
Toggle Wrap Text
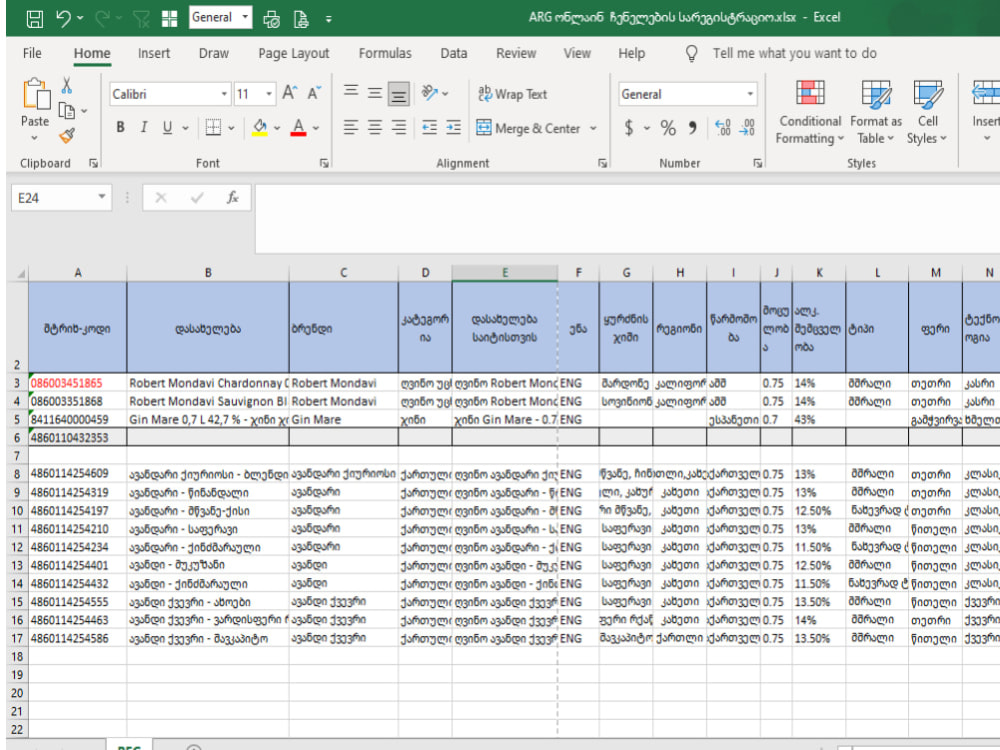click(513, 94)
